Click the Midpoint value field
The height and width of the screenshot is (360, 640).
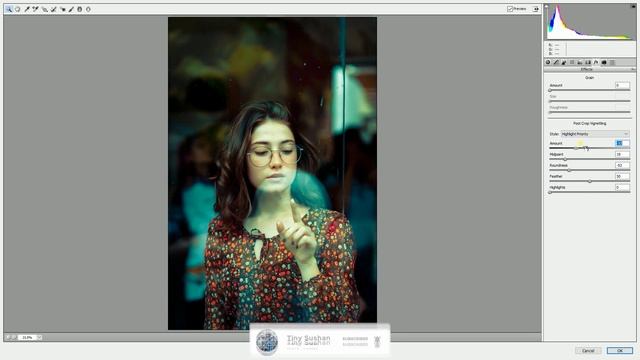(x=622, y=154)
